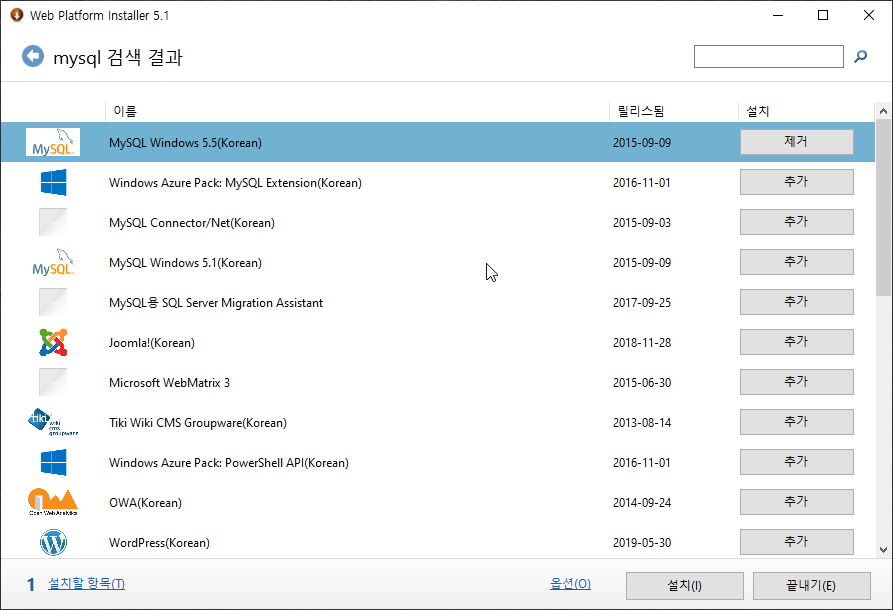Click the items-to-install count number 1

coord(31,584)
